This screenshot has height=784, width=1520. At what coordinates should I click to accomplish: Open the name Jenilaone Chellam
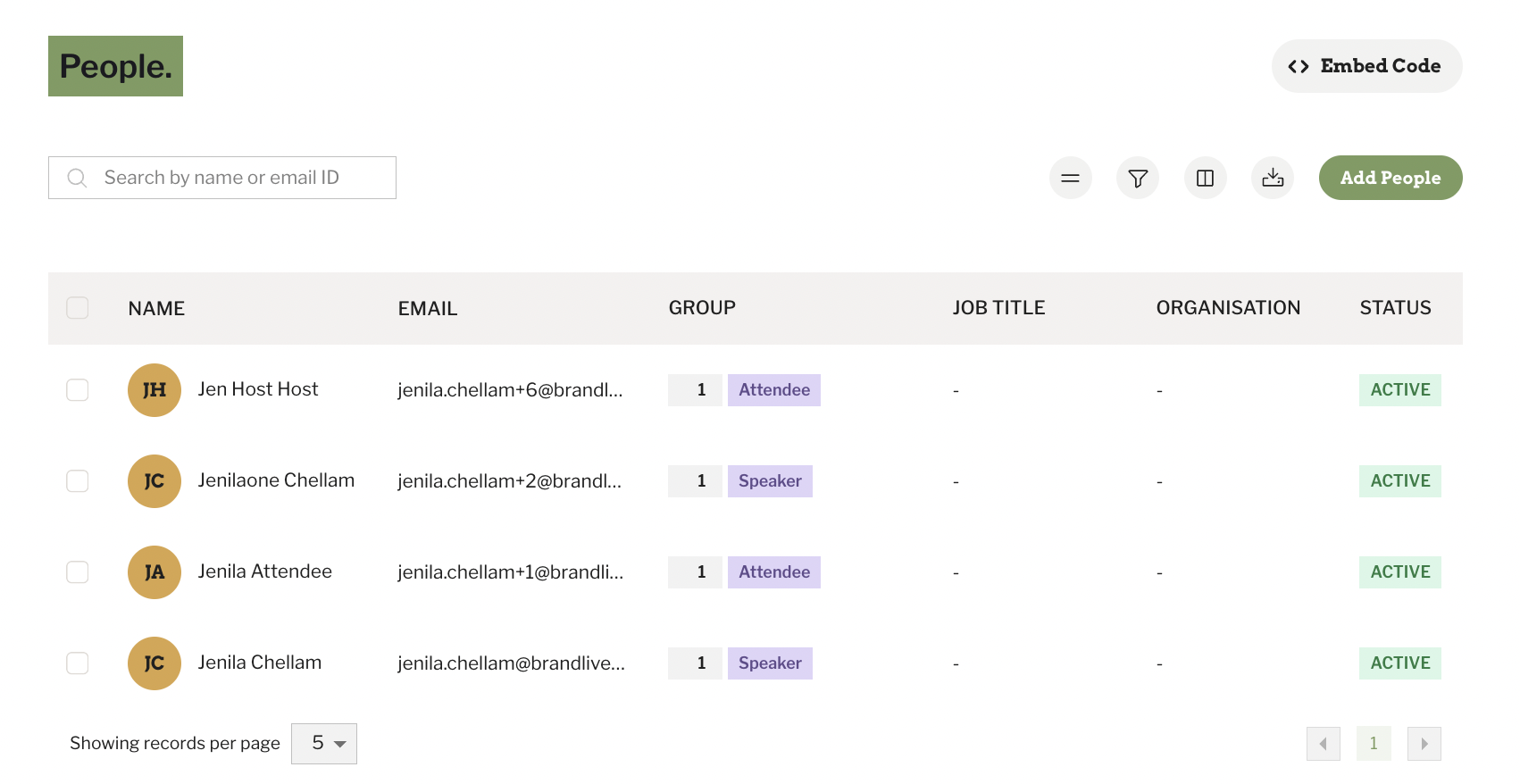coord(276,480)
